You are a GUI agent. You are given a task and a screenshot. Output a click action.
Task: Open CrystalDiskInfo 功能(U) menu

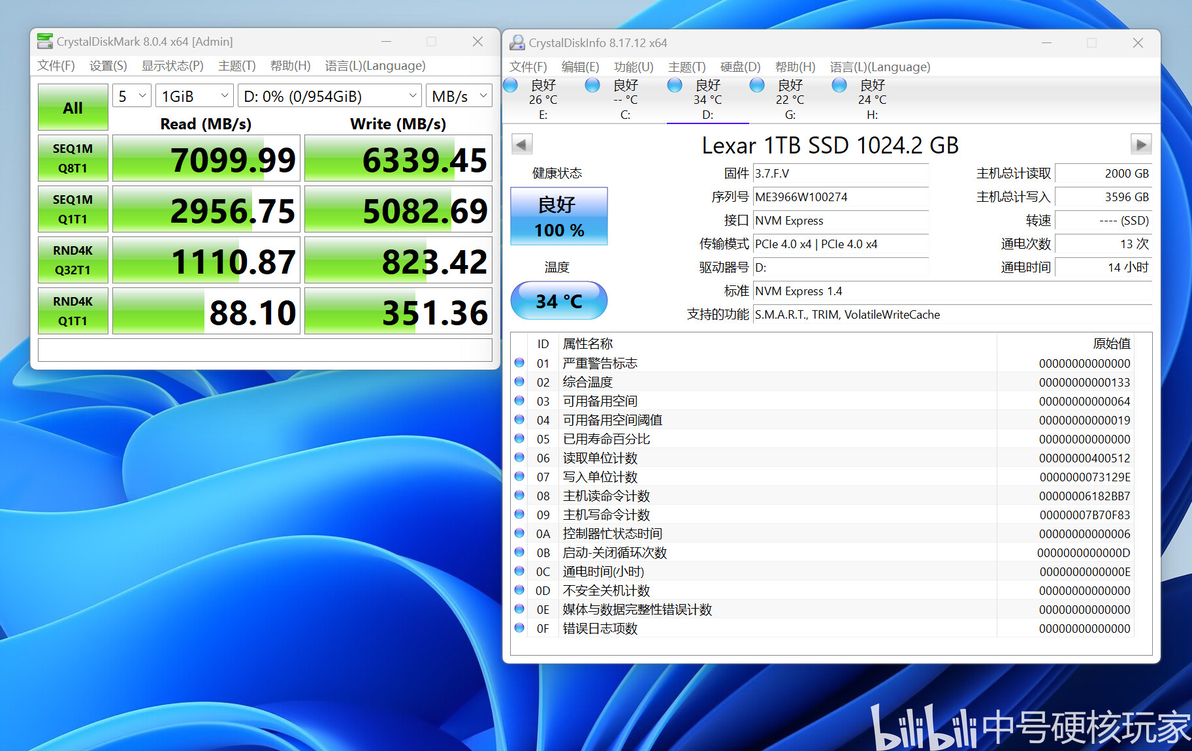(634, 67)
